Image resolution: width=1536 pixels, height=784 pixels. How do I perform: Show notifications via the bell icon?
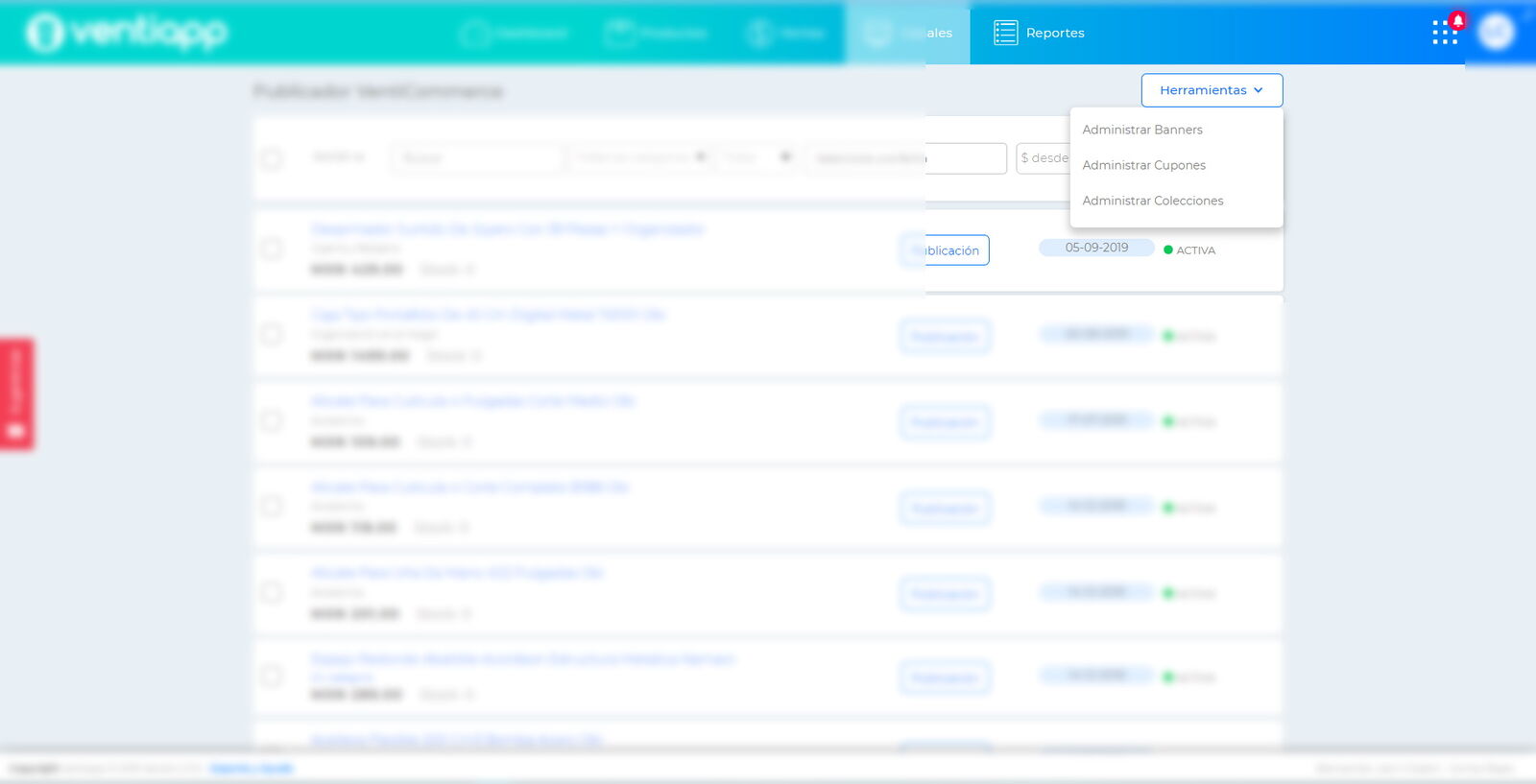coord(1458,20)
